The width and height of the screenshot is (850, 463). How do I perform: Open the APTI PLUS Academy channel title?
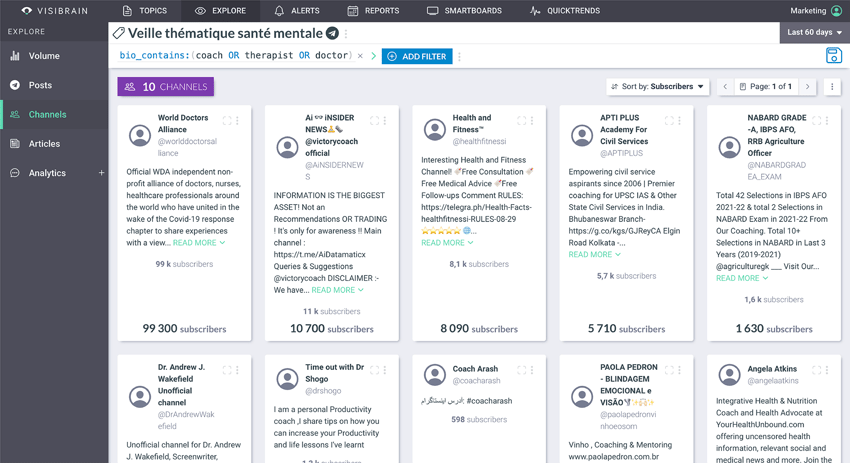[x=624, y=130]
